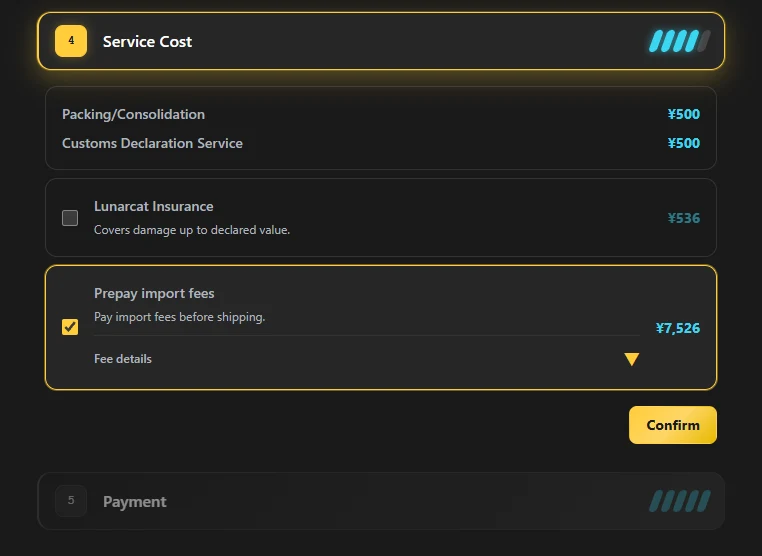Select the Packing/Consolidation label
The image size is (762, 556).
tap(134, 114)
